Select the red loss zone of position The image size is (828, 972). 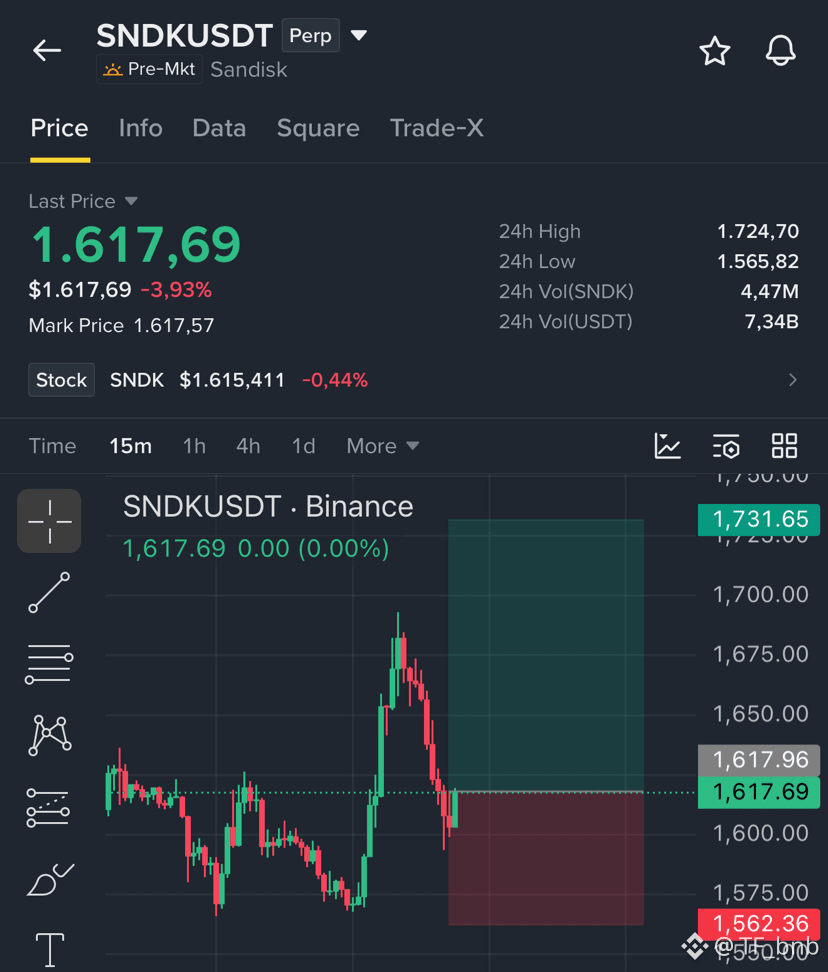(546, 859)
